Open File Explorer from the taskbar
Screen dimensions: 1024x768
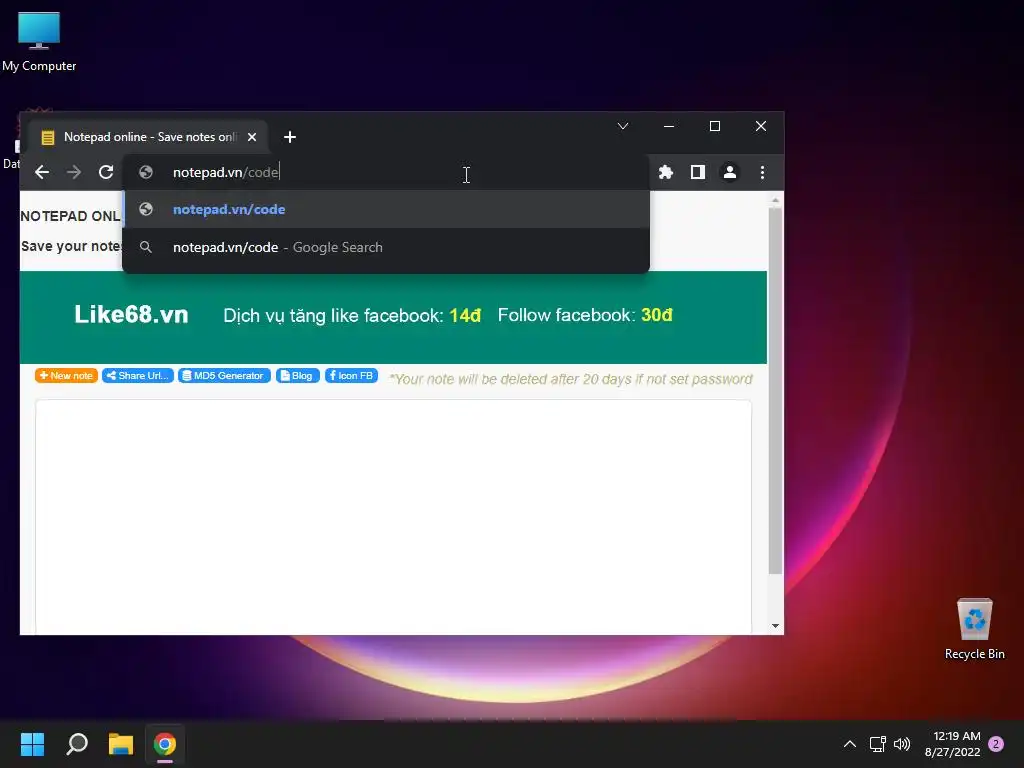click(x=121, y=744)
